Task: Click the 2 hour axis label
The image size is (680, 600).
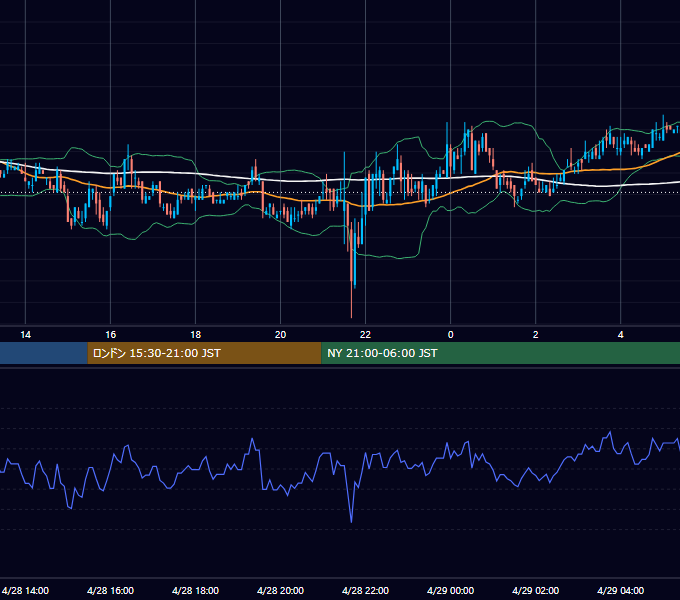Action: point(536,335)
